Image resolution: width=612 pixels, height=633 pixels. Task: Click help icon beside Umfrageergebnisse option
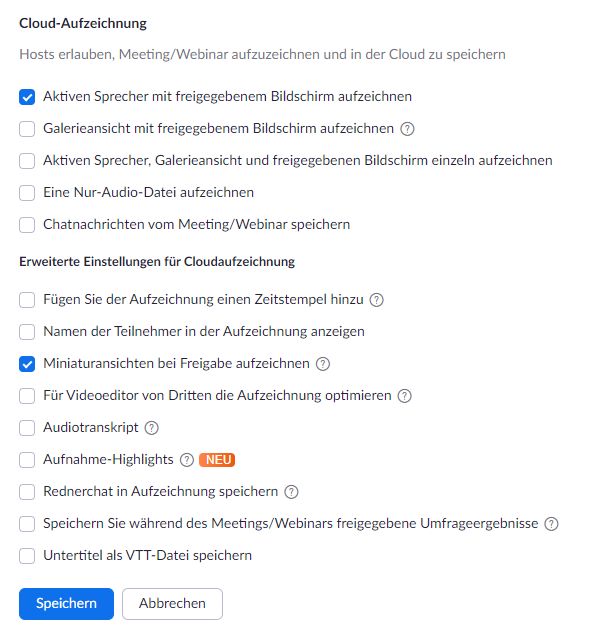(x=551, y=524)
